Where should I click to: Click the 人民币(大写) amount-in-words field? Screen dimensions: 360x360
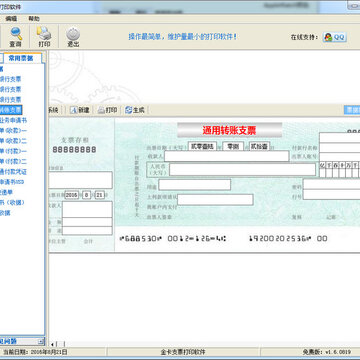tap(242, 169)
